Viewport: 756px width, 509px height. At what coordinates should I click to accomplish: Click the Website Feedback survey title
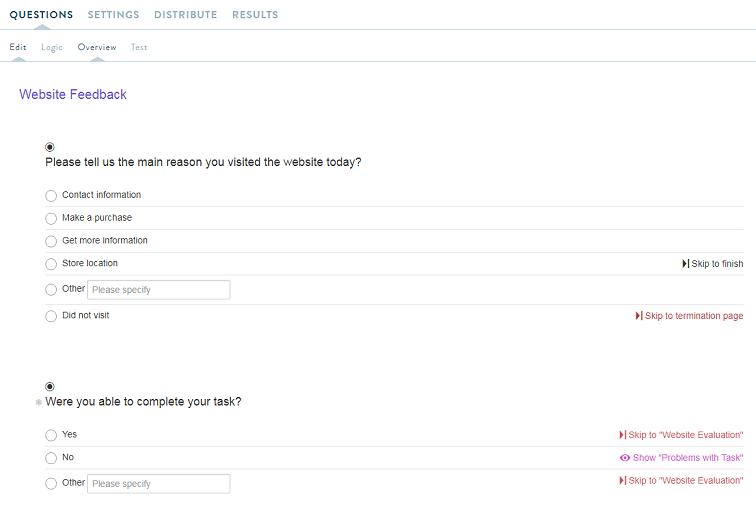[73, 94]
